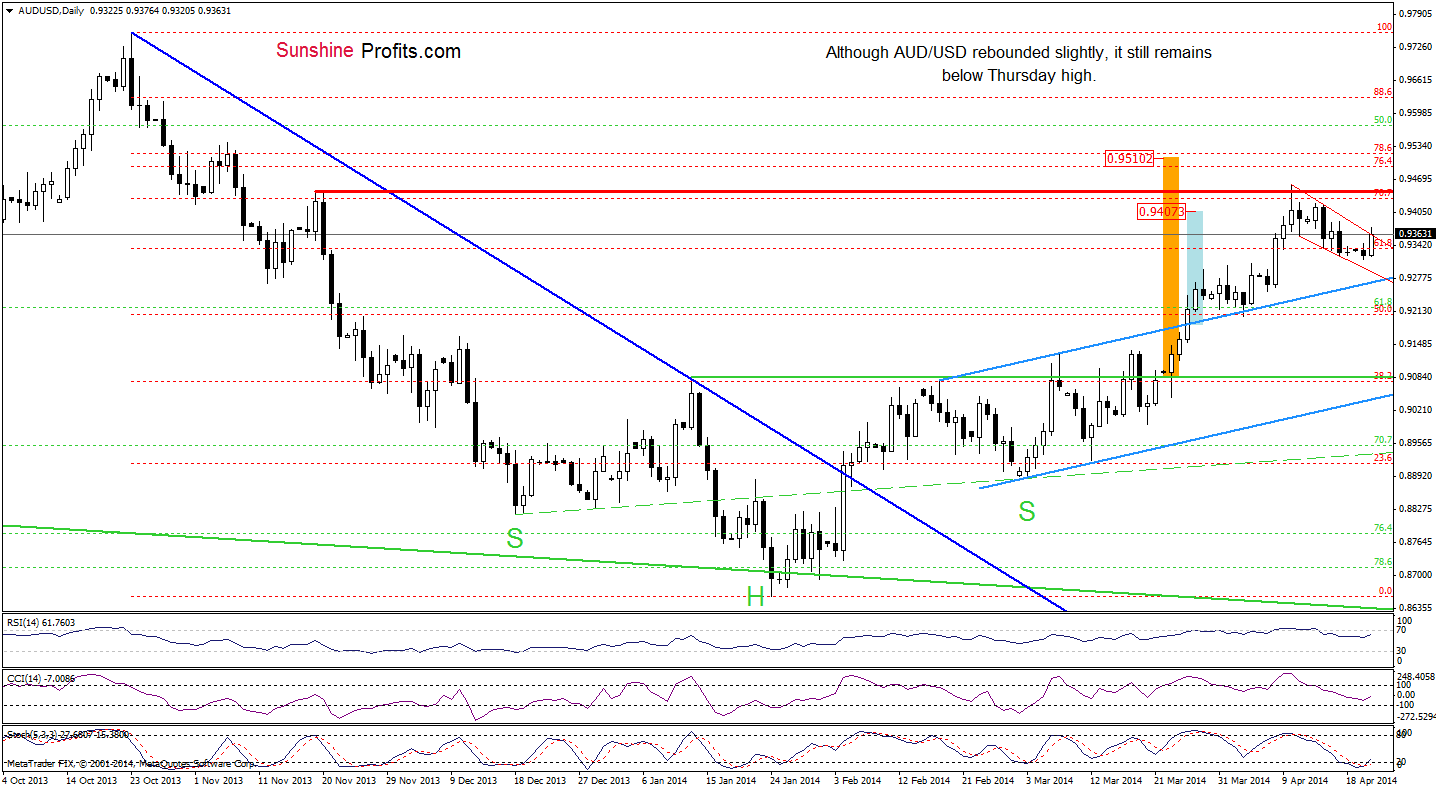Click the 0.89565 price axis value
This screenshot has width=1436, height=789.
(x=1417, y=443)
